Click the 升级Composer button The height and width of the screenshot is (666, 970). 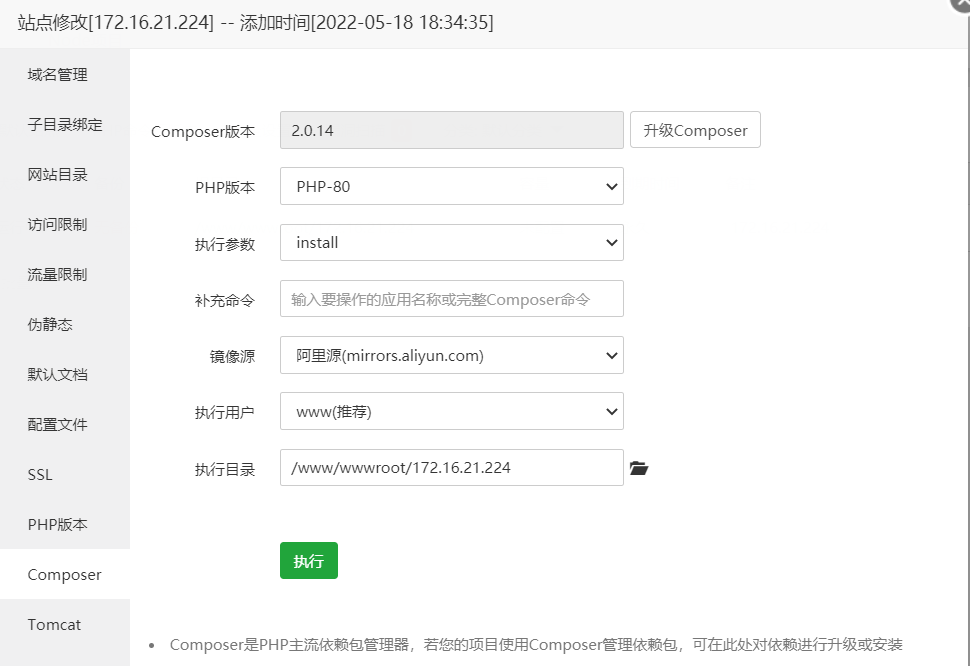(x=695, y=130)
